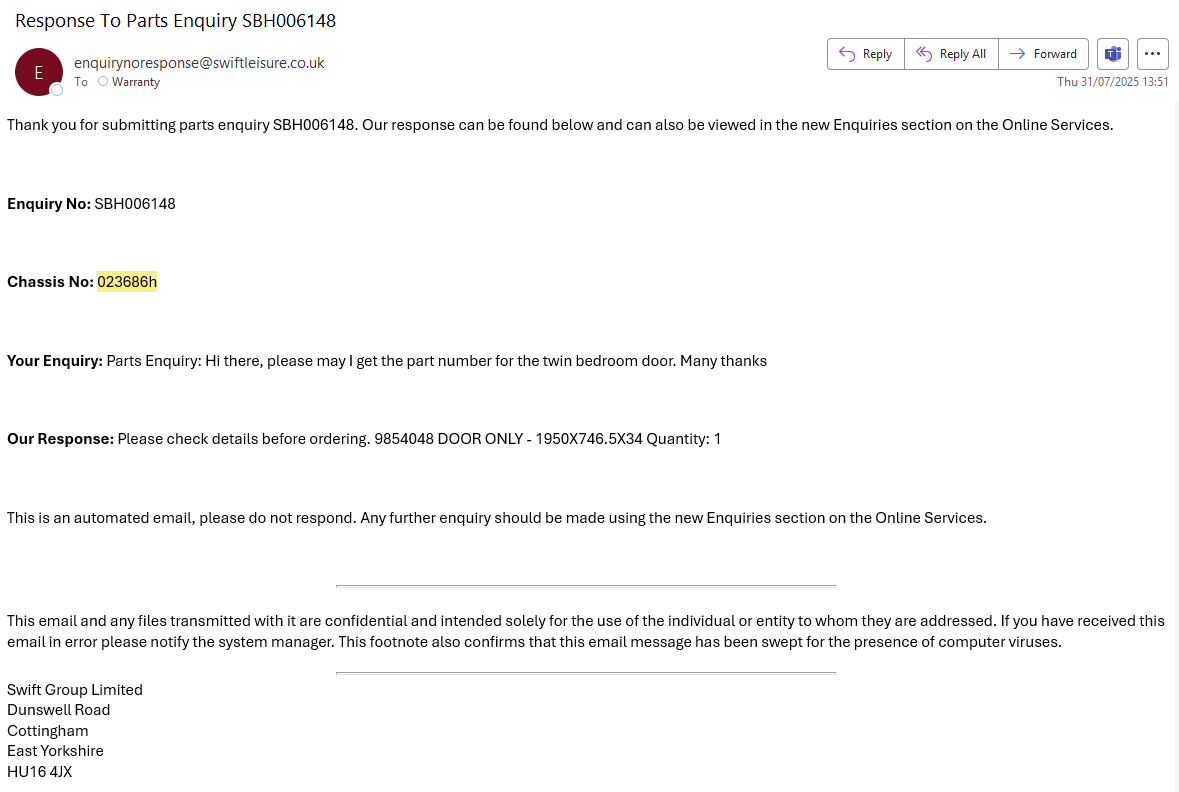Click the highlighted chassis number 023686h
Viewport: 1179px width, 792px height.
127,282
